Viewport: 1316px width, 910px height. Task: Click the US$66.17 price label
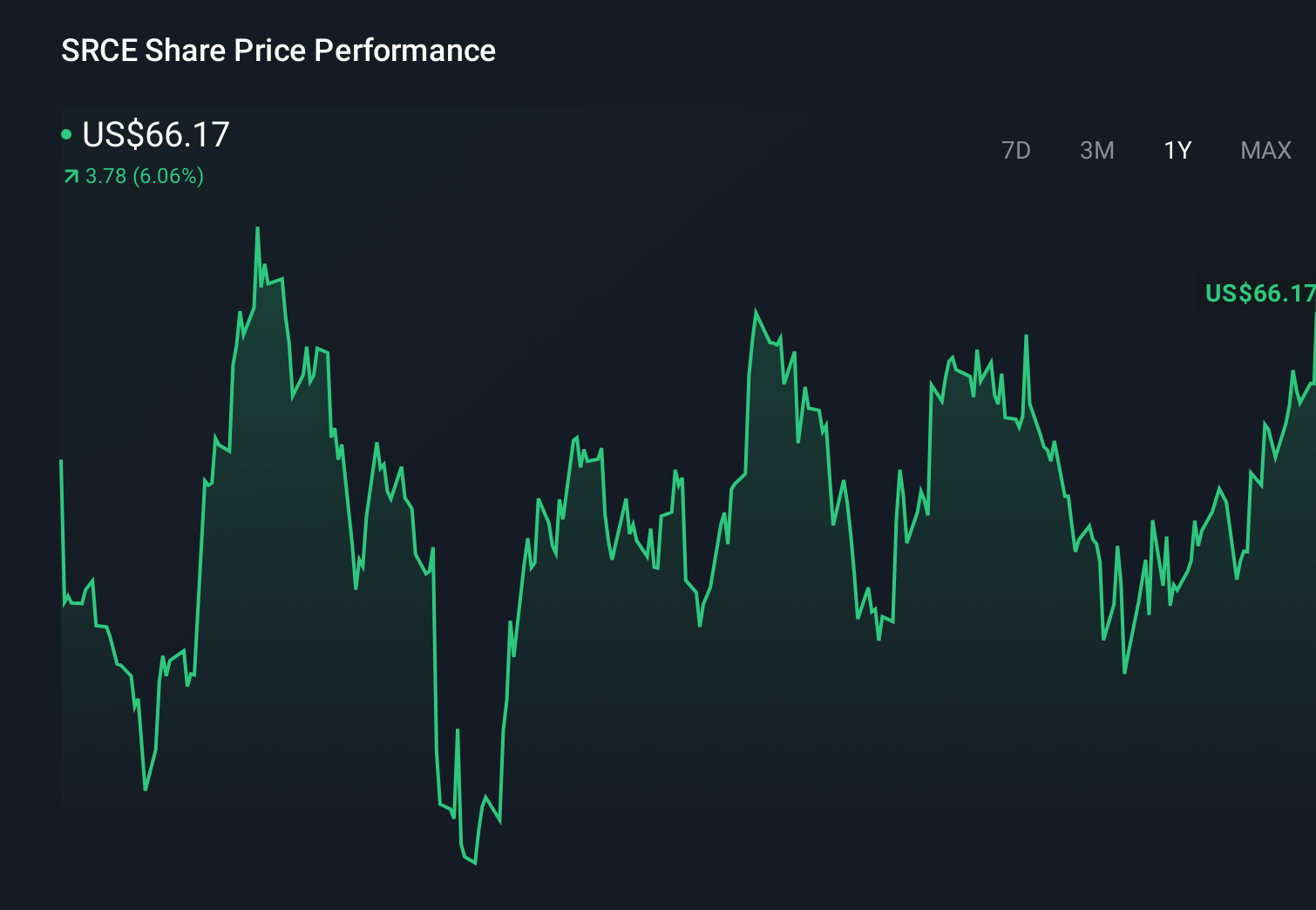155,135
